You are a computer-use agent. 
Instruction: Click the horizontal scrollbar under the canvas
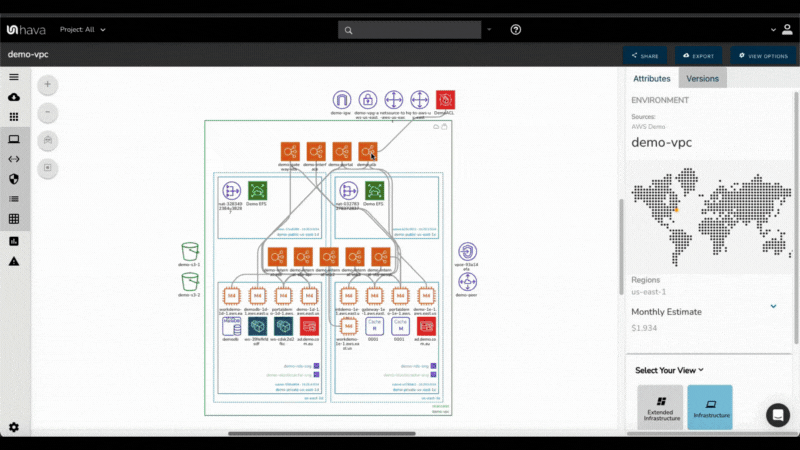coord(322,434)
